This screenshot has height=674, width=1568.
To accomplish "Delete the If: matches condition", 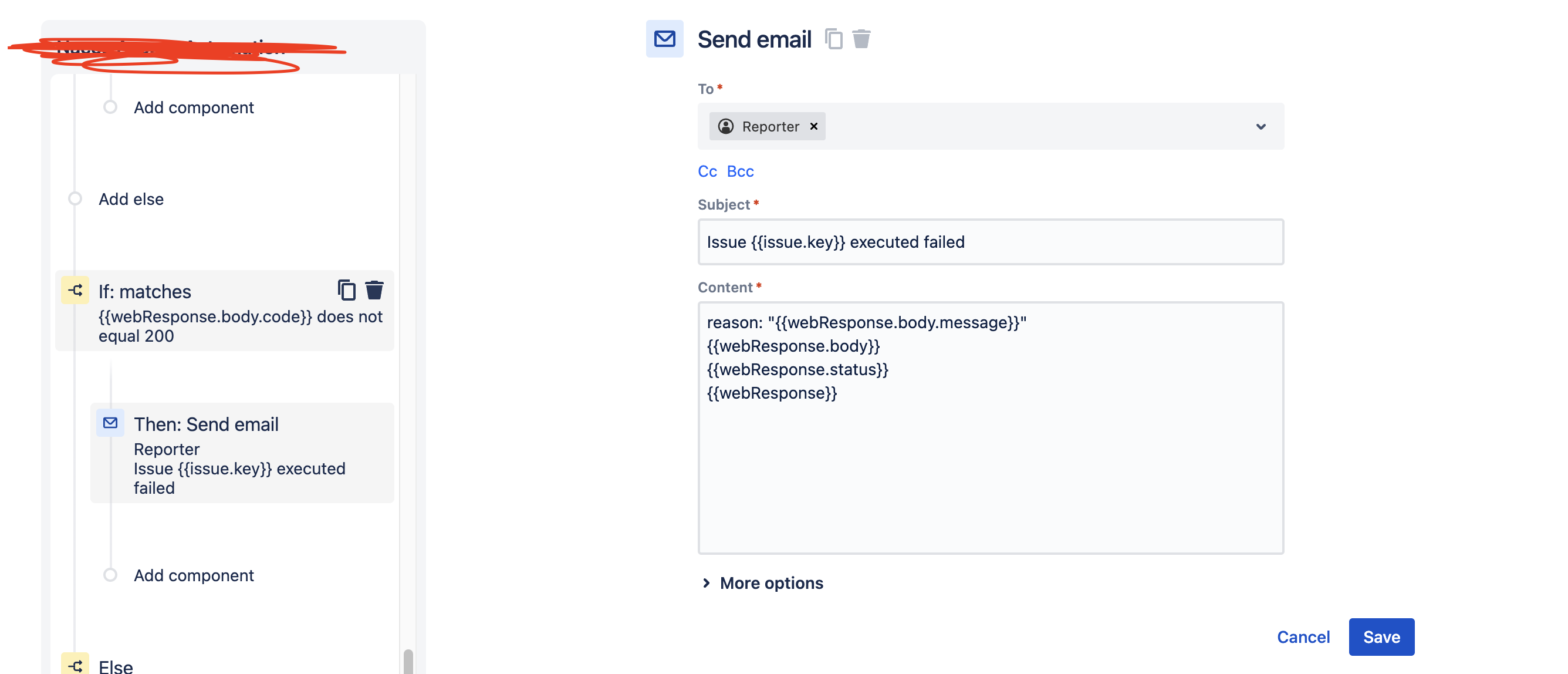I will 374,291.
